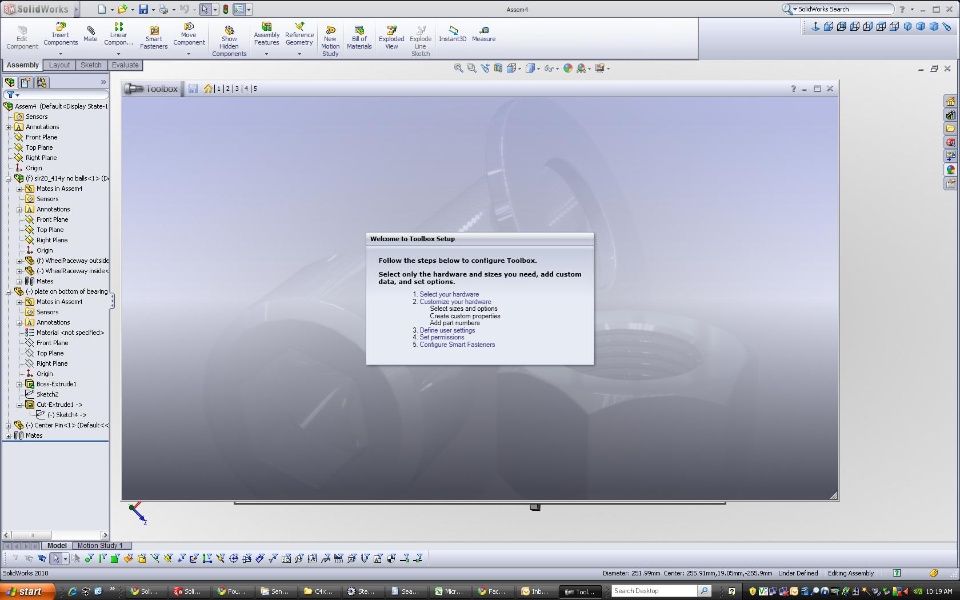Click the 'Define user settings' link

(x=448, y=331)
